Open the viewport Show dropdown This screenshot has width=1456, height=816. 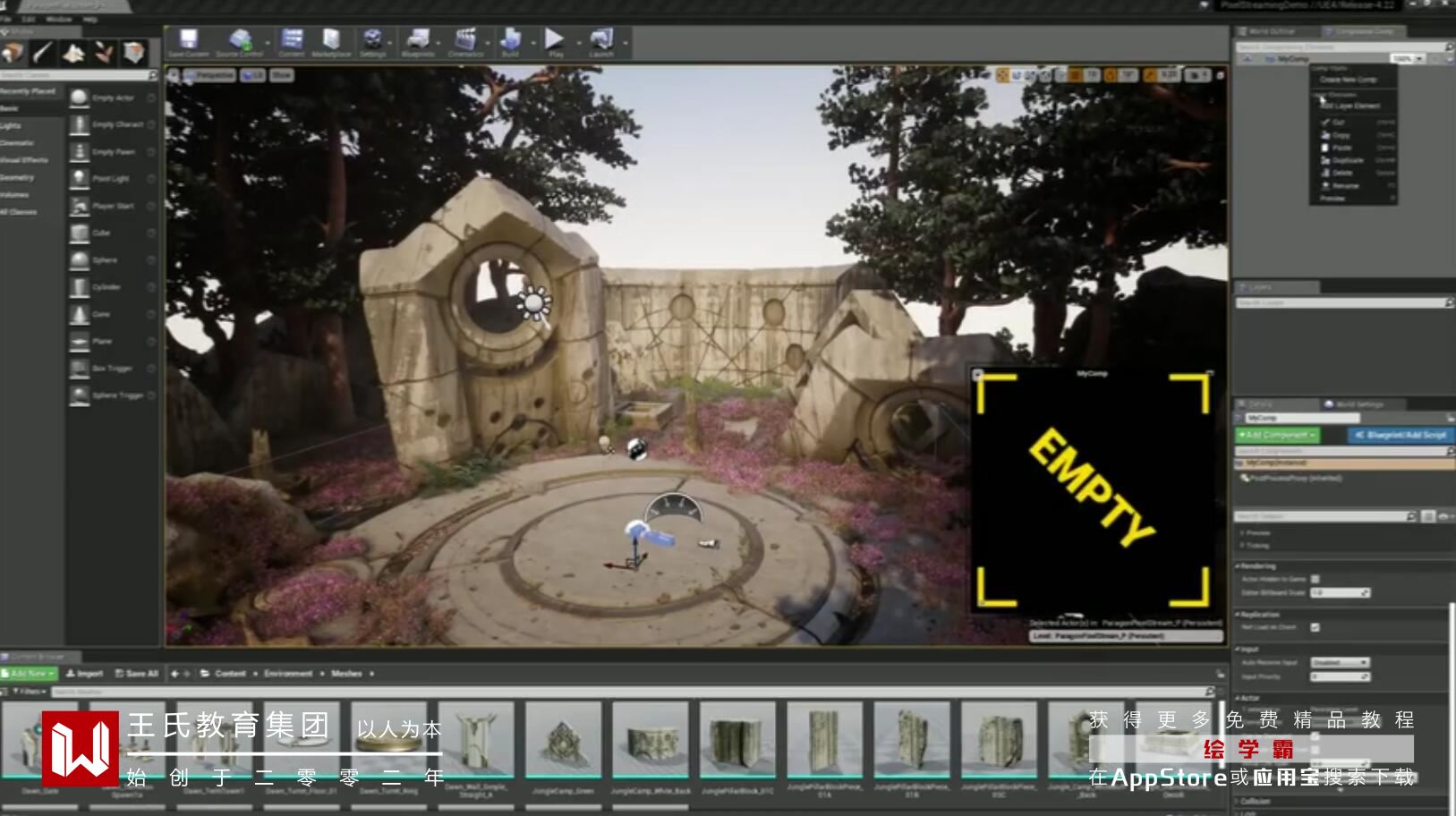(282, 75)
